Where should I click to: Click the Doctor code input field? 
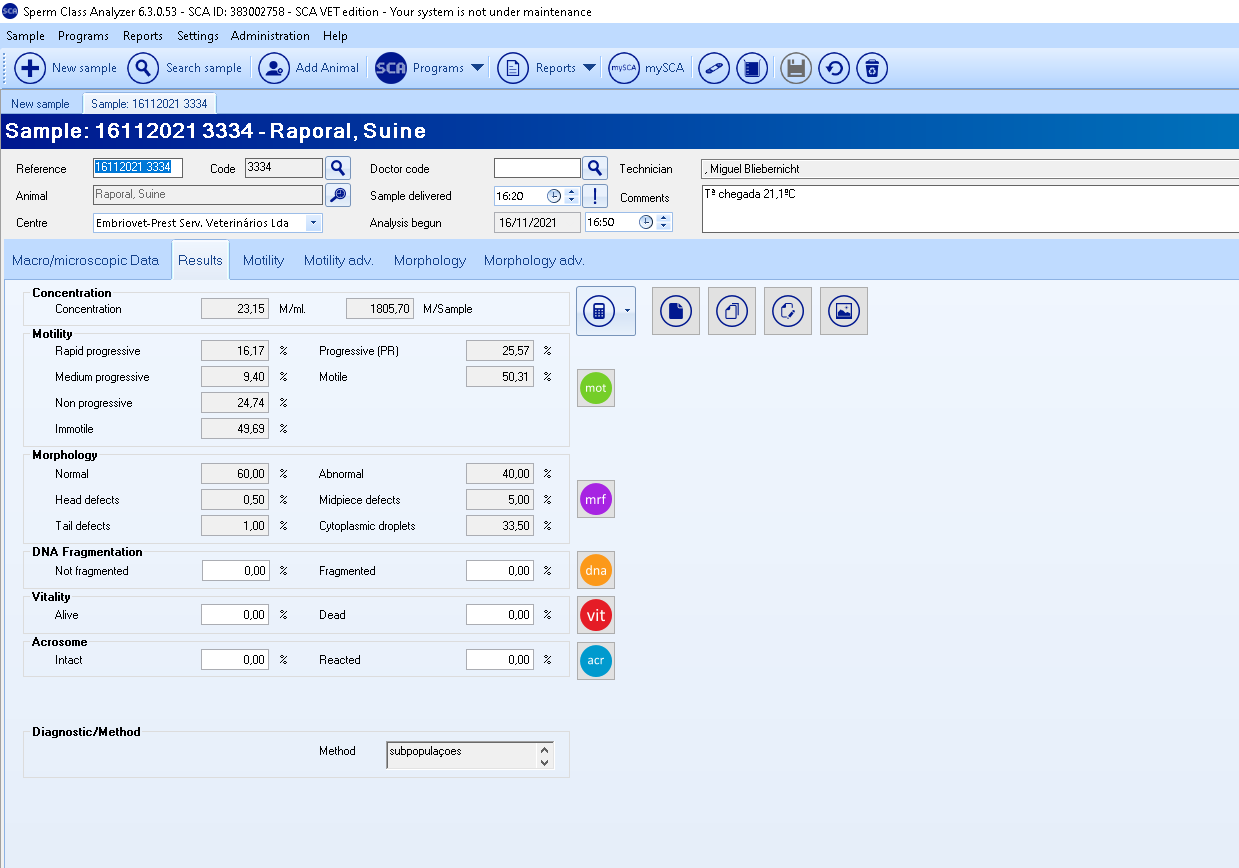537,168
